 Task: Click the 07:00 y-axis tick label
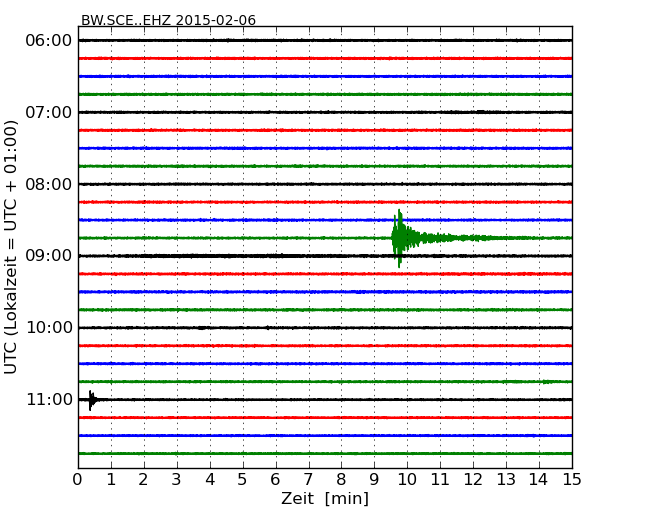pyautogui.click(x=49, y=112)
